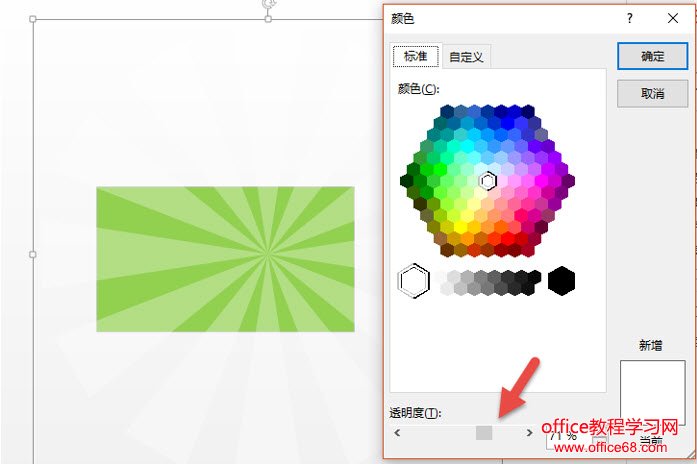Choose the purple rightmost hexagon swatch
The width and height of the screenshot is (697, 464).
coord(568,181)
